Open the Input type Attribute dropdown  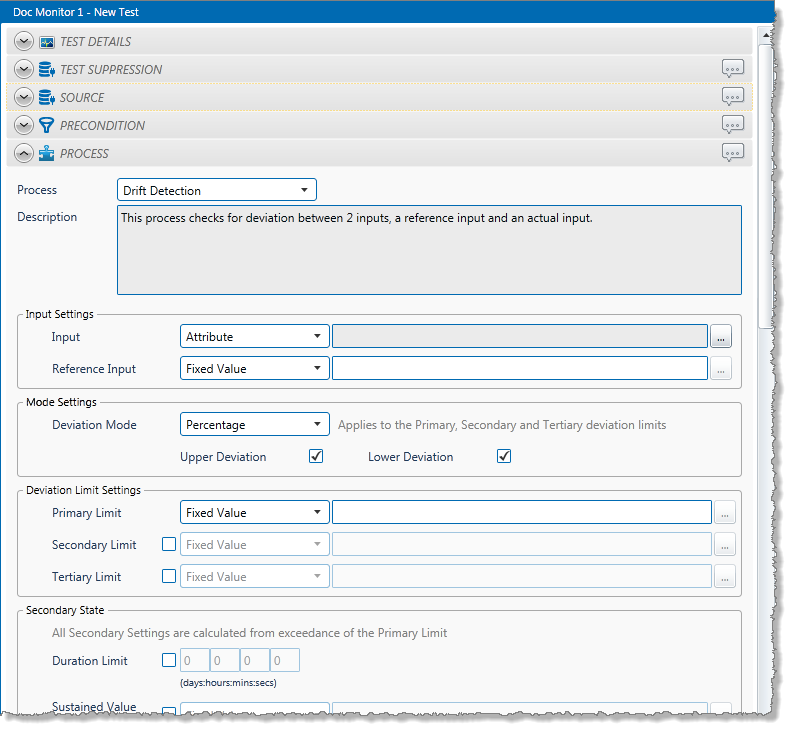click(255, 337)
